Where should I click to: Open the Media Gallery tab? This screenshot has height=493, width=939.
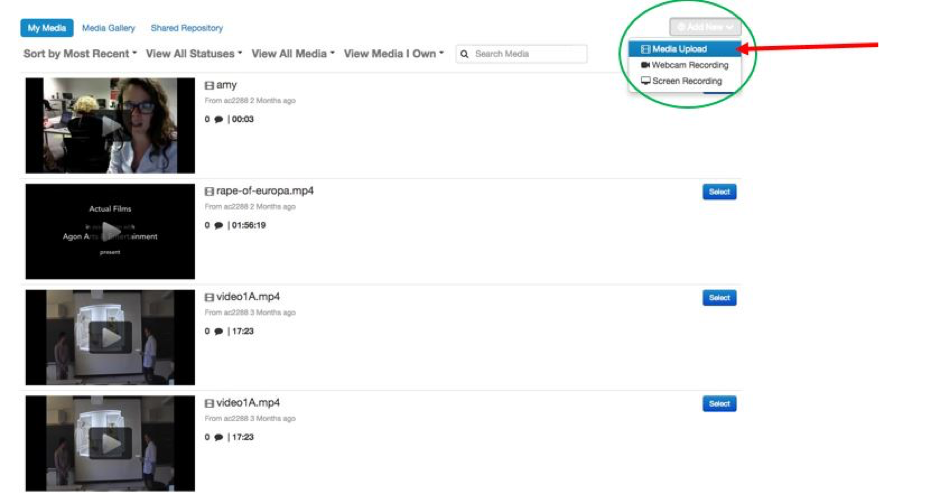(x=108, y=28)
